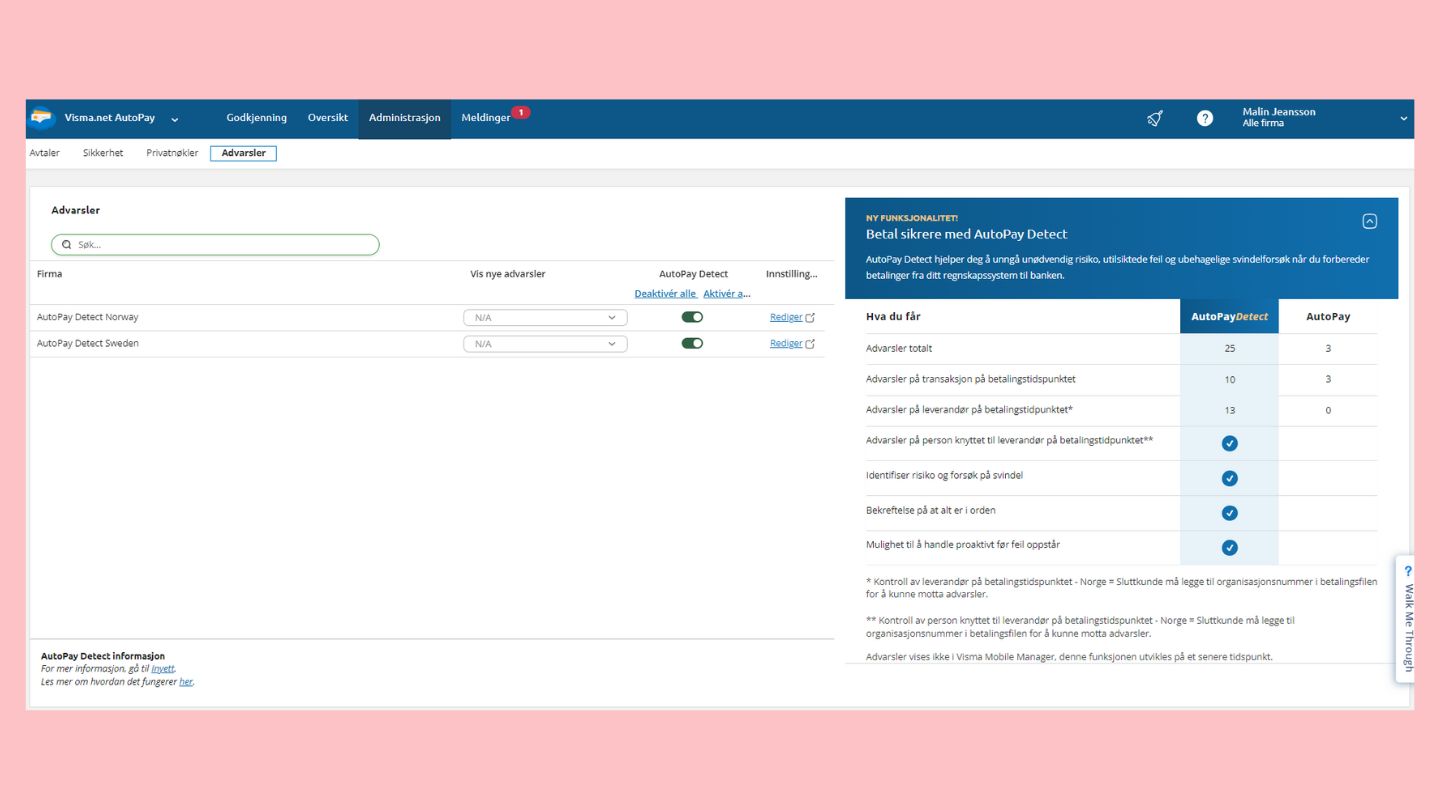Select the Administrasjon menu

[404, 118]
